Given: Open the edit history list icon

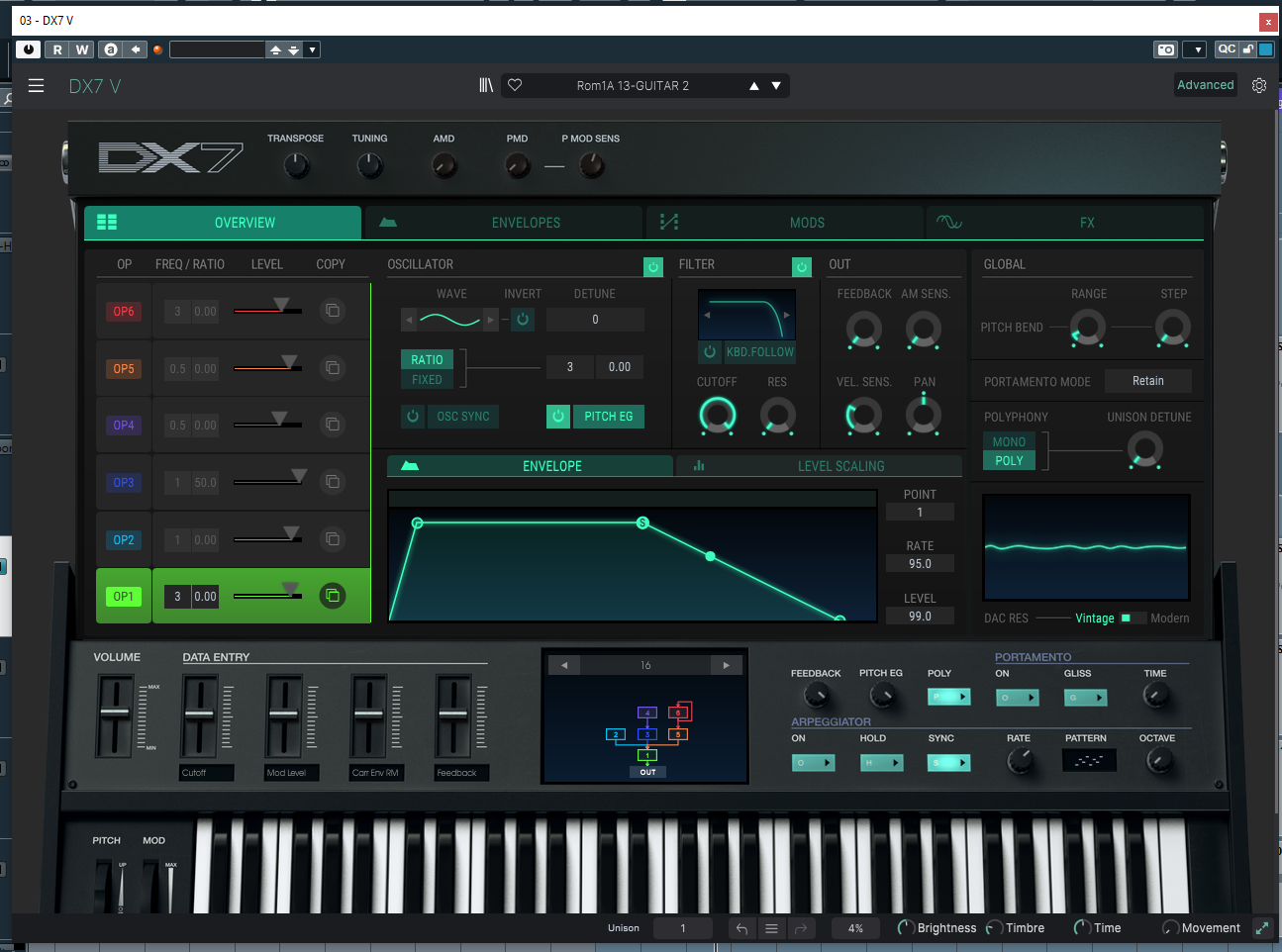Looking at the screenshot, I should point(771,928).
